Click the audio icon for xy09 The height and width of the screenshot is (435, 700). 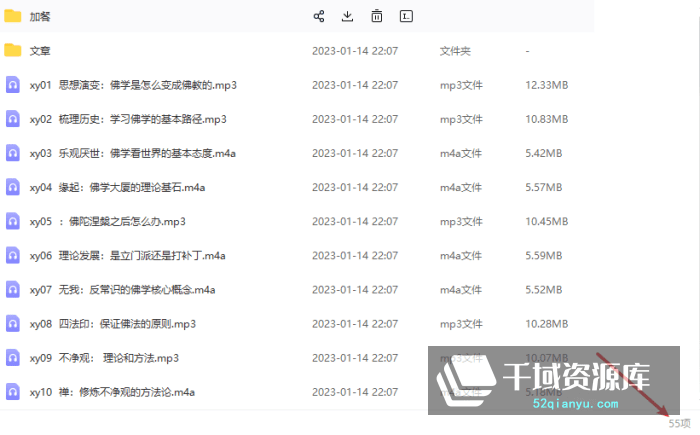click(x=12, y=357)
